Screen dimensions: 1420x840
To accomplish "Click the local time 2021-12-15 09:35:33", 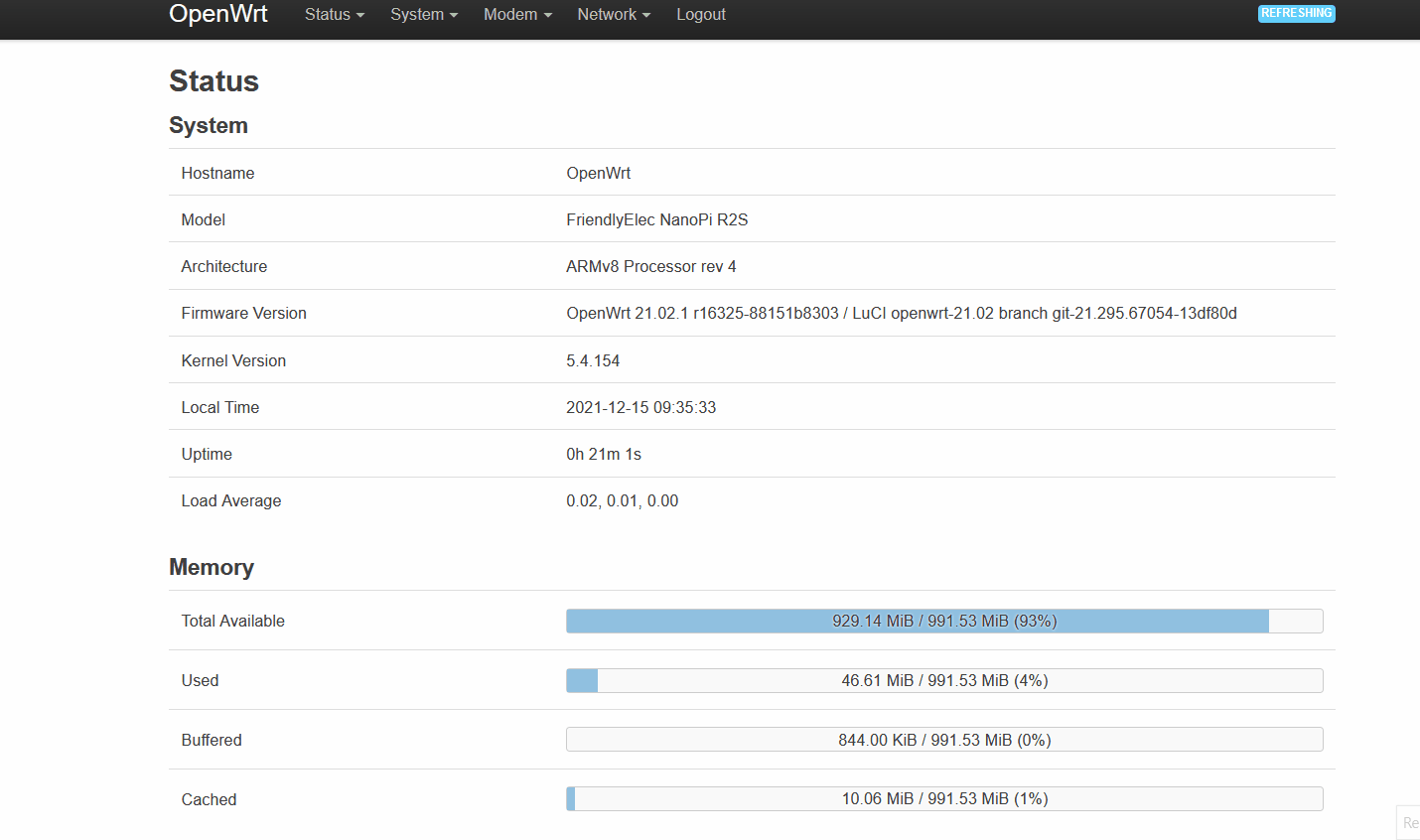I will point(641,407).
